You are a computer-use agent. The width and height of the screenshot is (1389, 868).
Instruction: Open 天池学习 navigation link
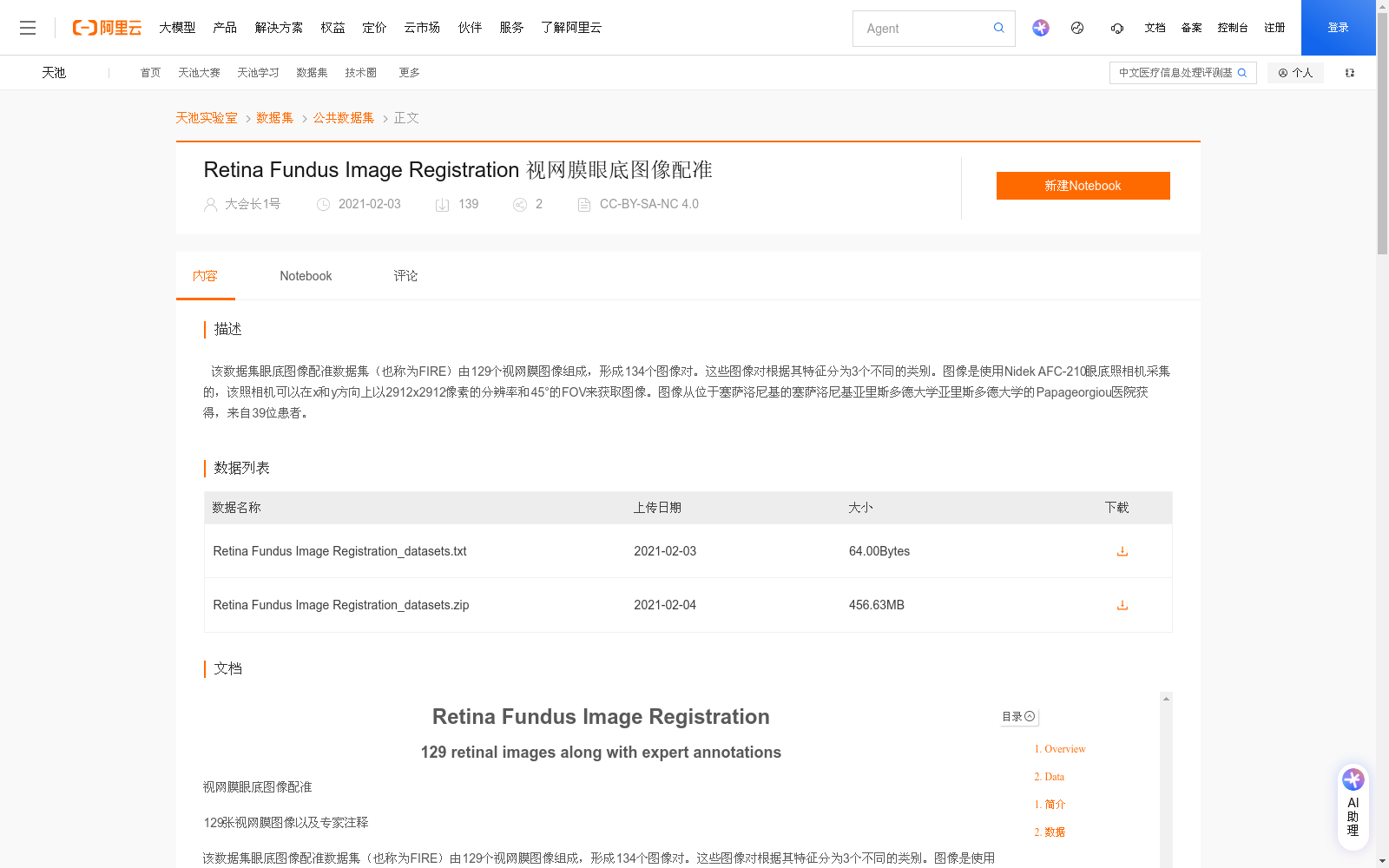click(x=258, y=73)
